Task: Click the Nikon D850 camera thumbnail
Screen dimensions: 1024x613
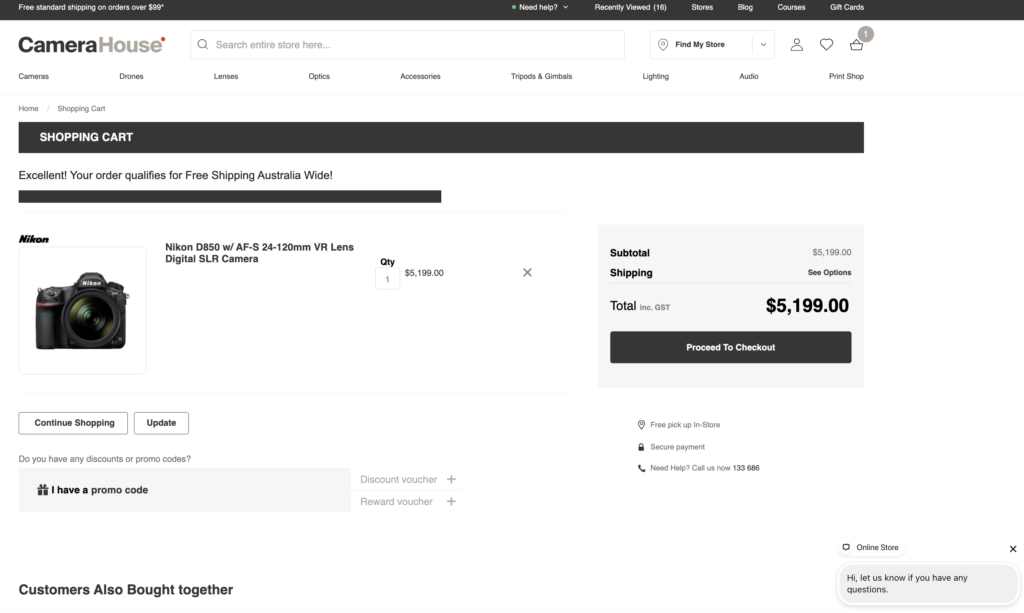Action: point(82,310)
